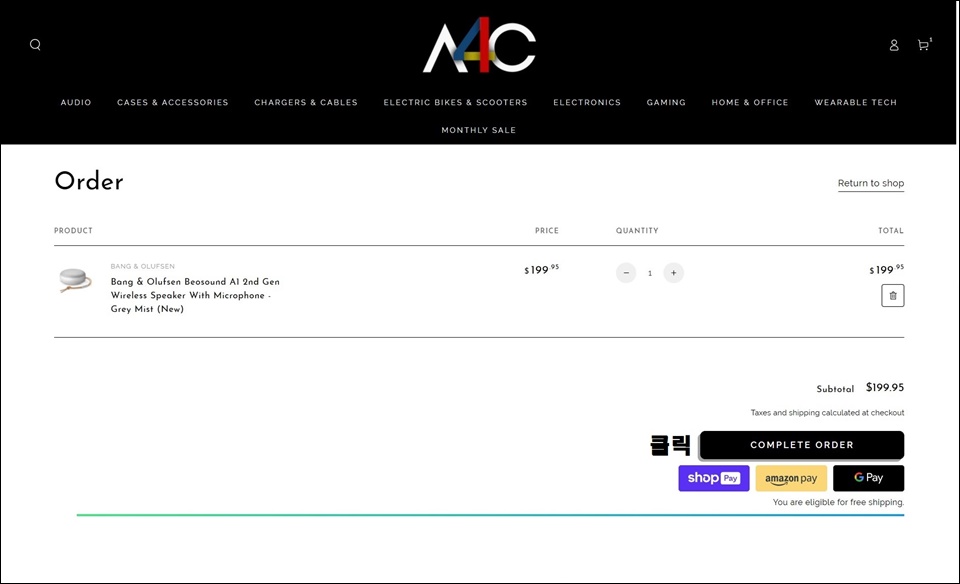Click the Bang & Olufsen brand label
The height and width of the screenshot is (584, 960).
pyautogui.click(x=143, y=266)
